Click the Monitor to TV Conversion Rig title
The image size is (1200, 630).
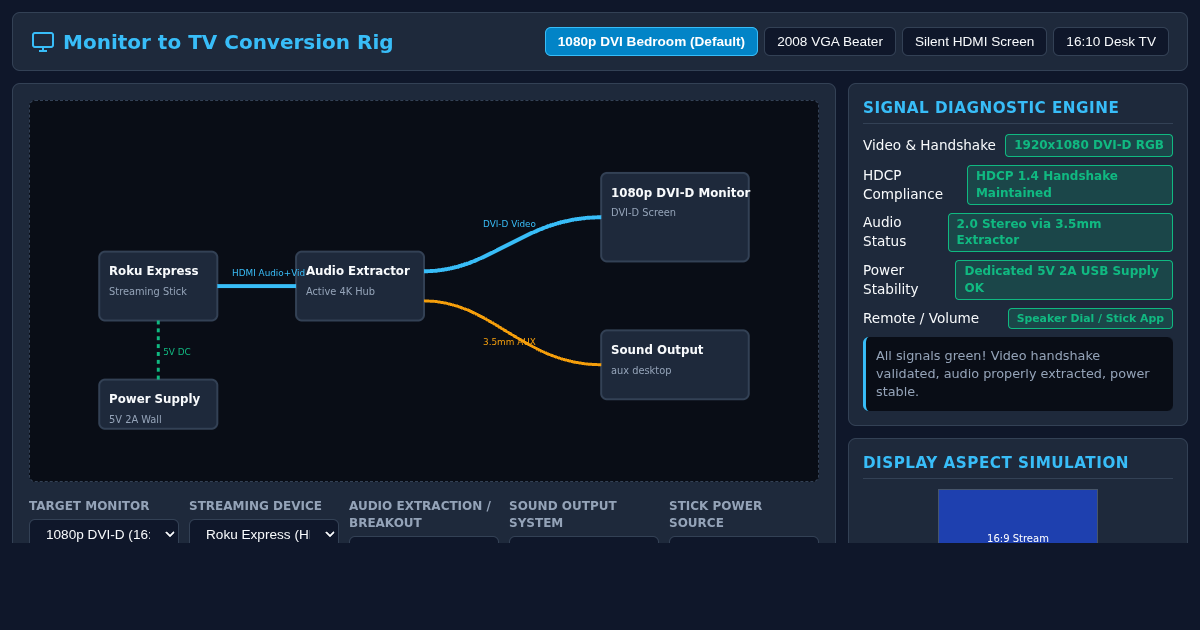click(228, 42)
